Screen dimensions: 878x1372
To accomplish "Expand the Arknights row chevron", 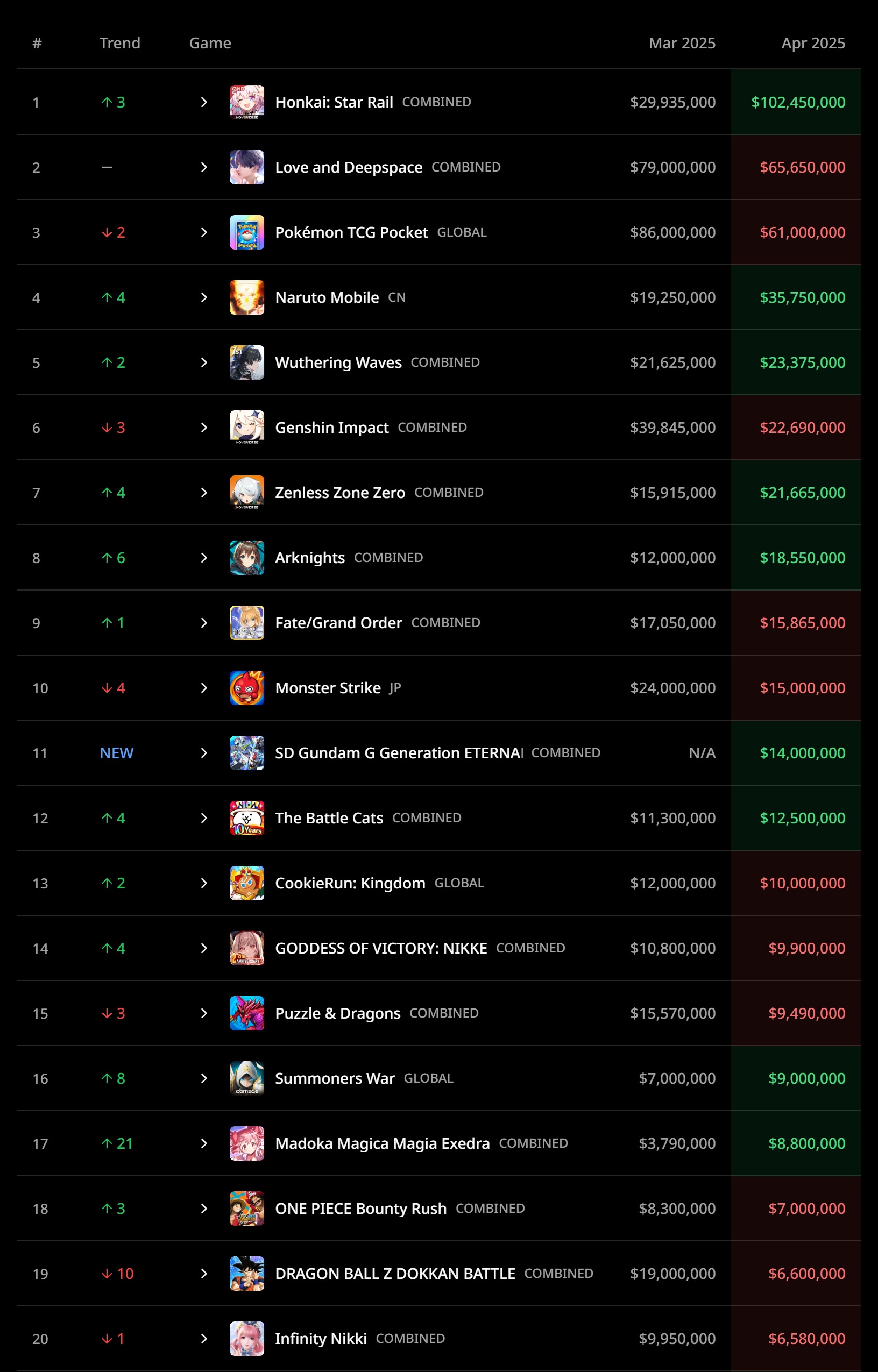I will (x=204, y=558).
